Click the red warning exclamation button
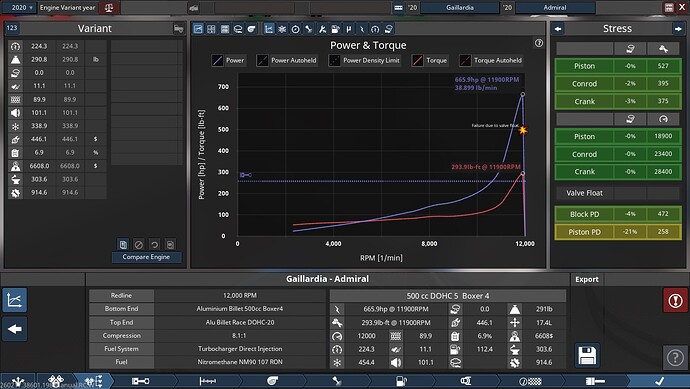 (675, 301)
